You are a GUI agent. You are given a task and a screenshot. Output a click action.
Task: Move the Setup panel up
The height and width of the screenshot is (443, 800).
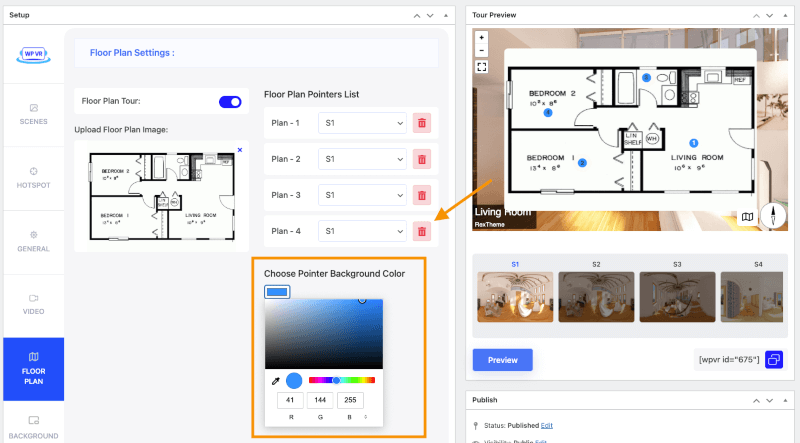(417, 16)
